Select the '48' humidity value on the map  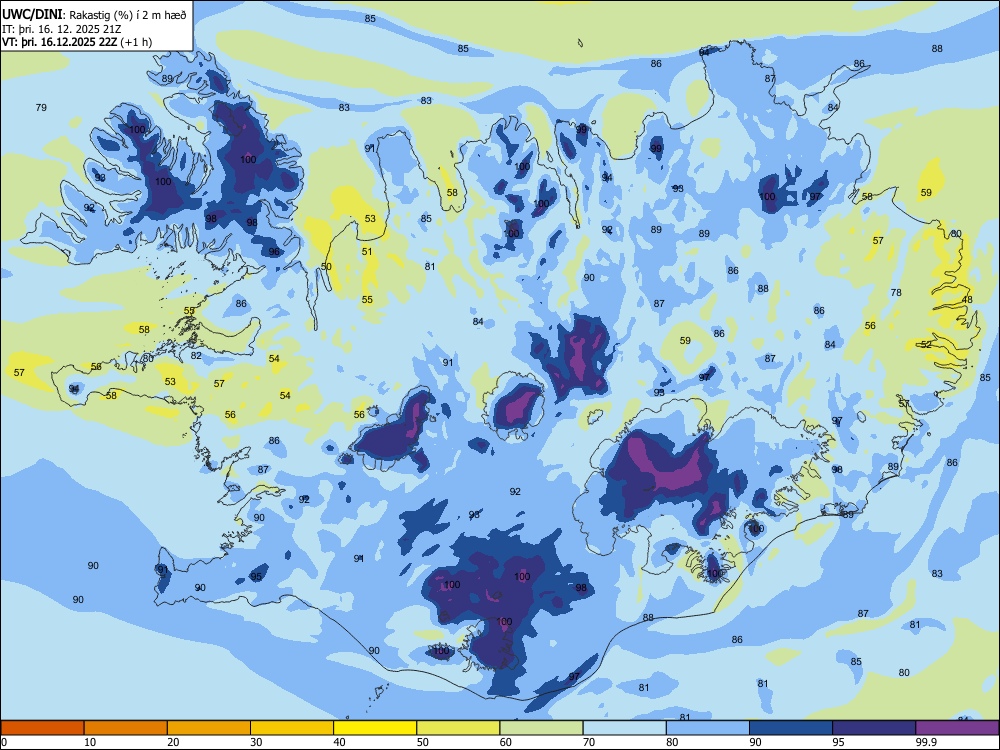967,300
